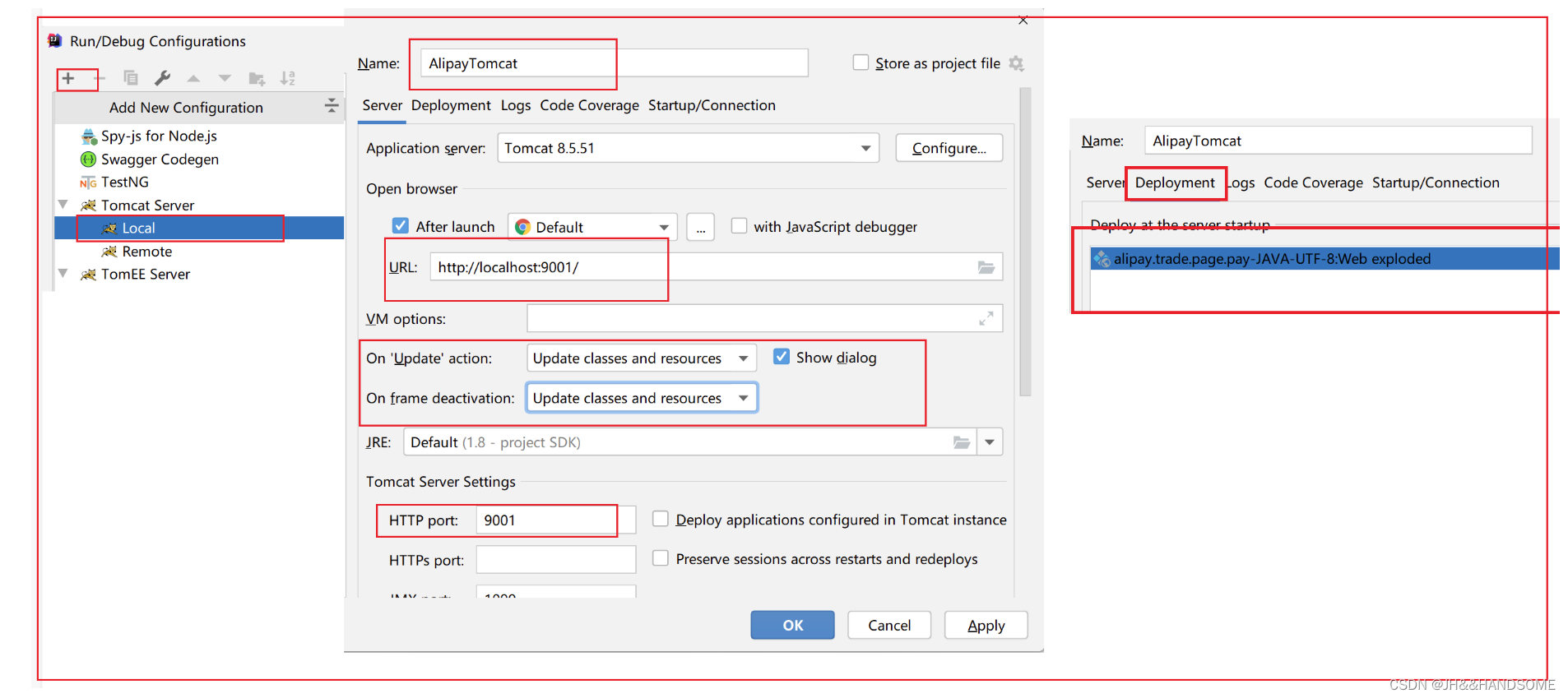Click the Apply button
The width and height of the screenshot is (1568, 698).
(x=986, y=625)
